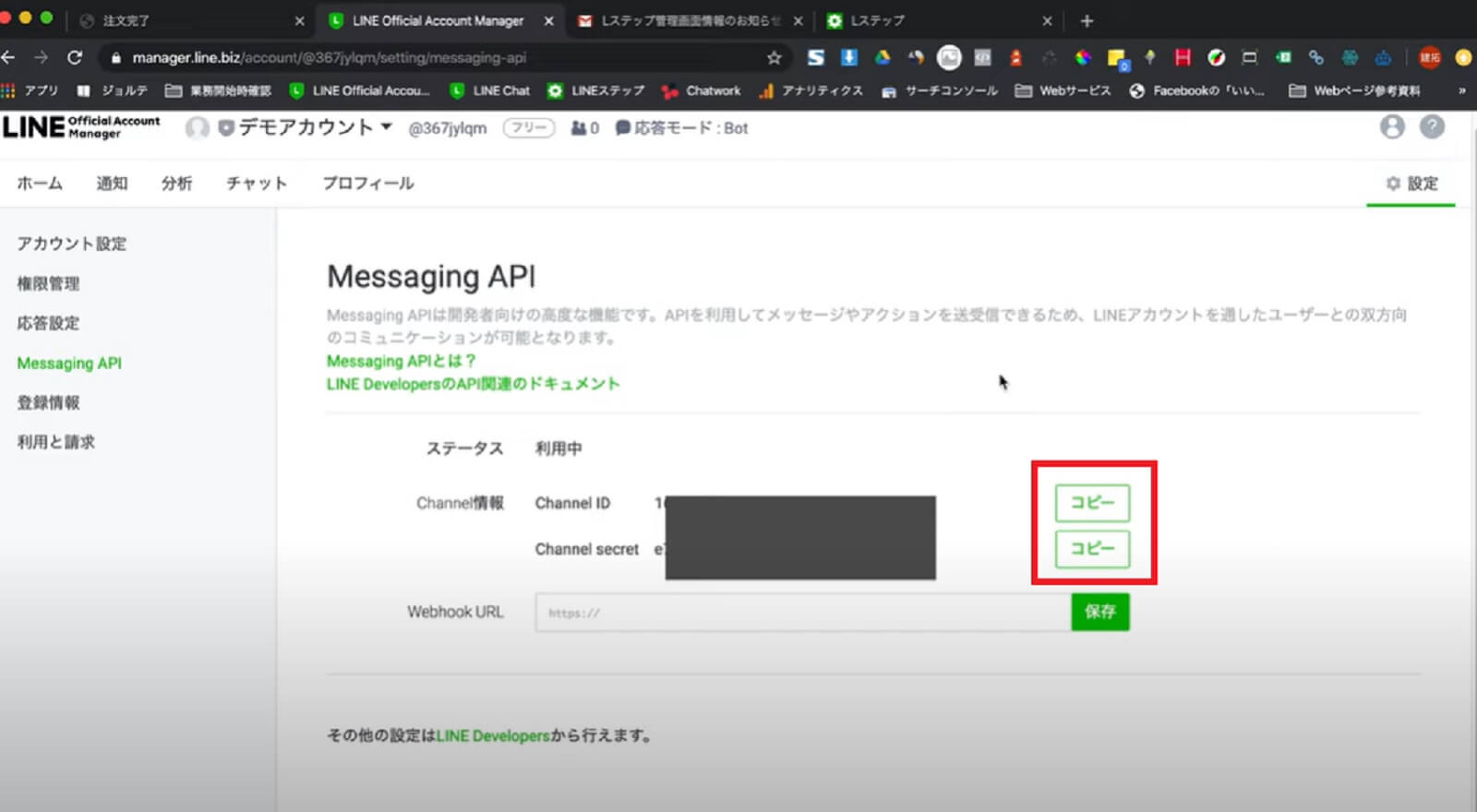Open 応答設定 in the sidebar
Image resolution: width=1477 pixels, height=812 pixels.
click(x=48, y=323)
